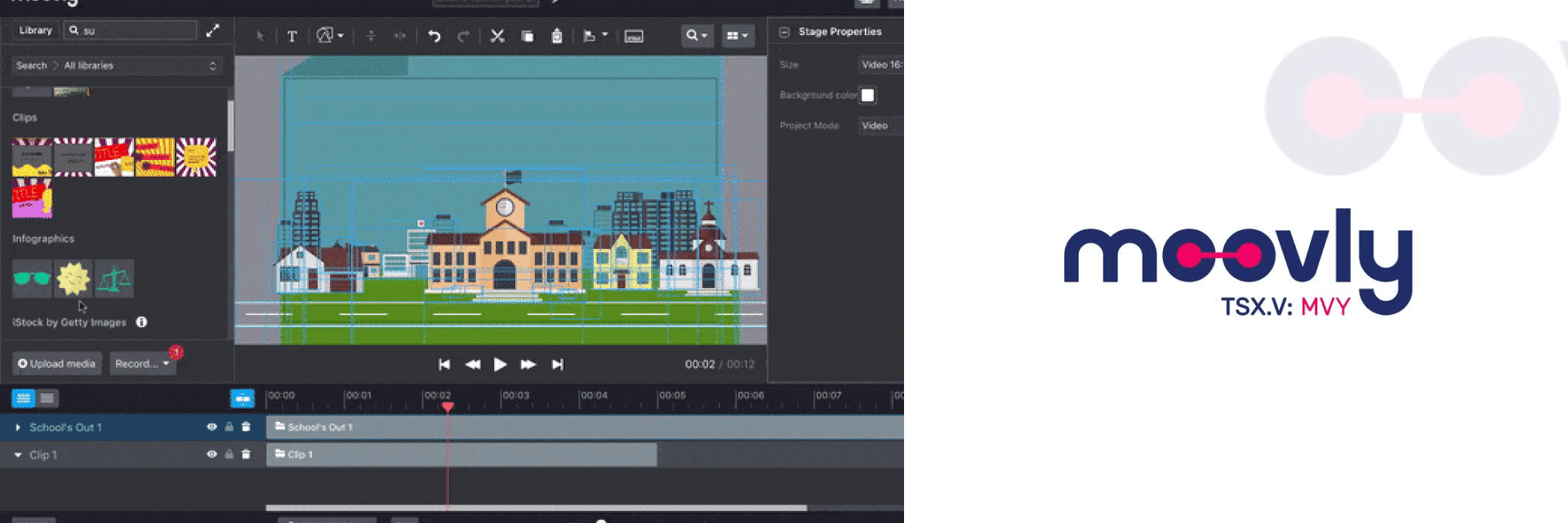This screenshot has height=523, width=1568.
Task: Click the iStock info icon
Action: pyautogui.click(x=141, y=322)
